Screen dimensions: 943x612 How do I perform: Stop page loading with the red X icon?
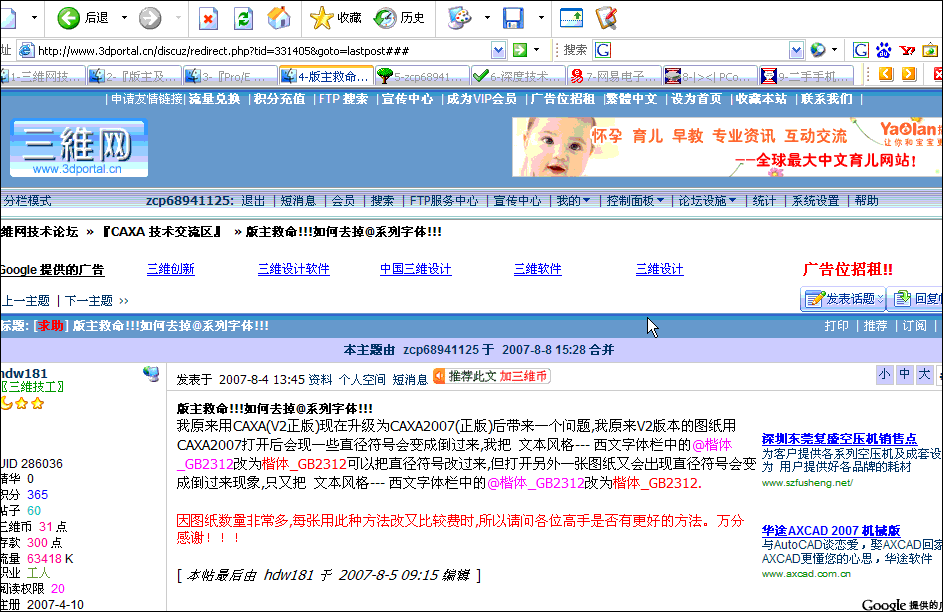click(x=208, y=19)
